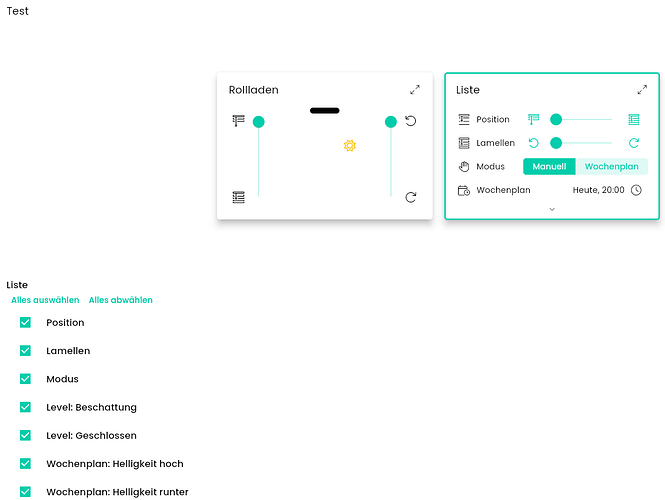The width and height of the screenshot is (665, 500).
Task: Expand Liste card with the down chevron
Action: pyautogui.click(x=552, y=209)
